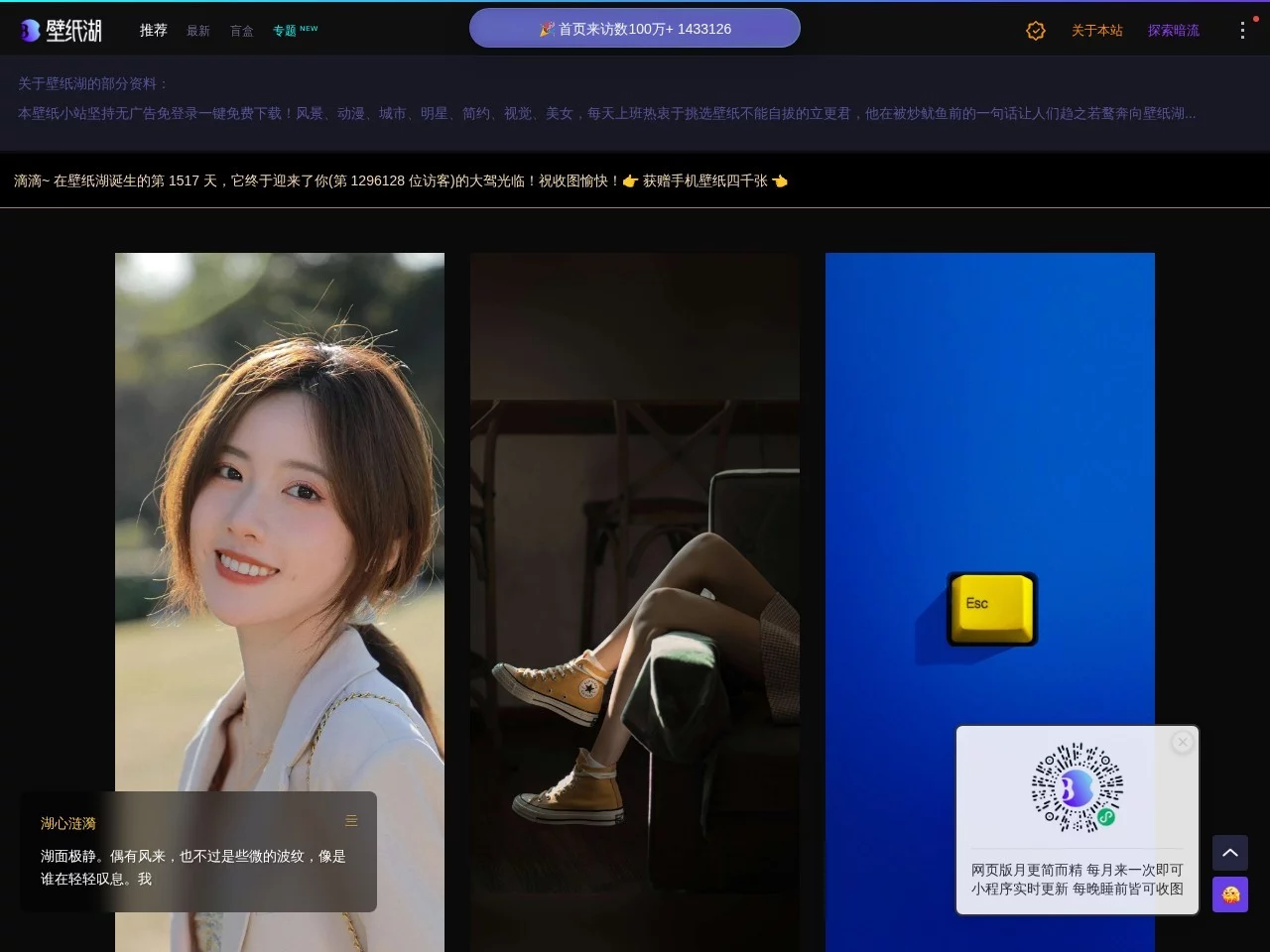Switch to the 最新 tab
This screenshot has width=1270, height=952.
coord(197,31)
